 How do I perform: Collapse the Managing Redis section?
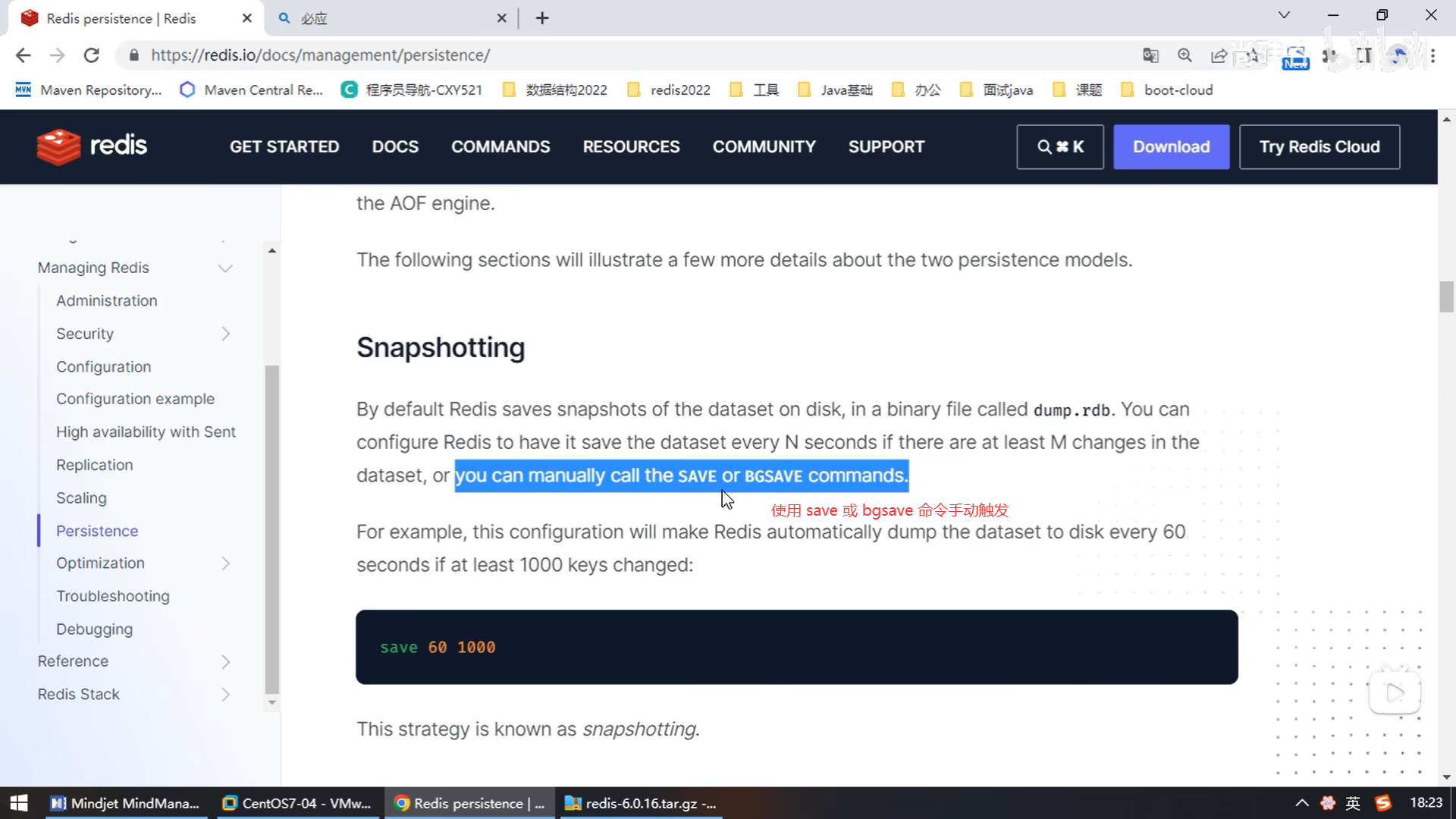225,268
